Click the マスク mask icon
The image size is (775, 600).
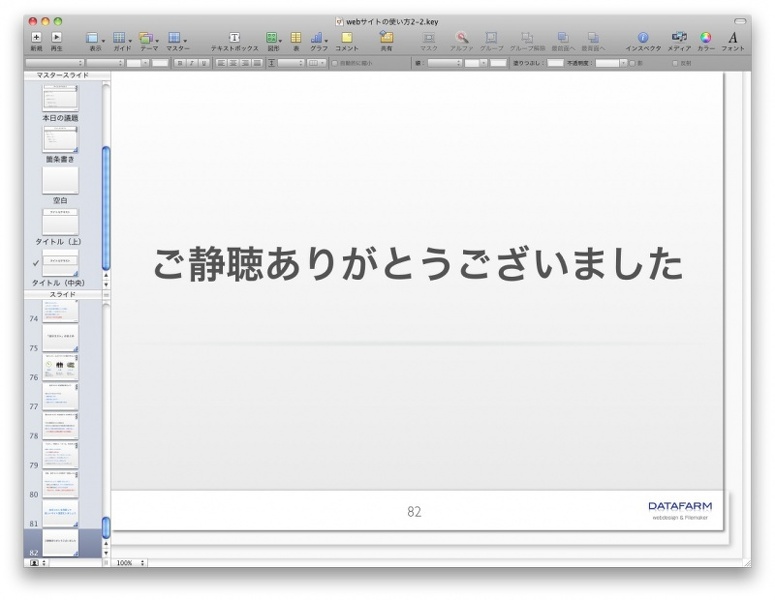click(x=429, y=38)
